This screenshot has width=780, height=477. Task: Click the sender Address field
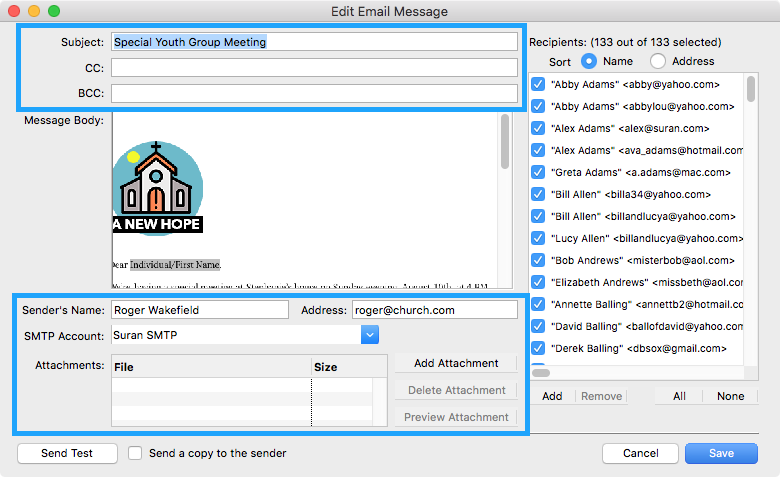pyautogui.click(x=434, y=310)
